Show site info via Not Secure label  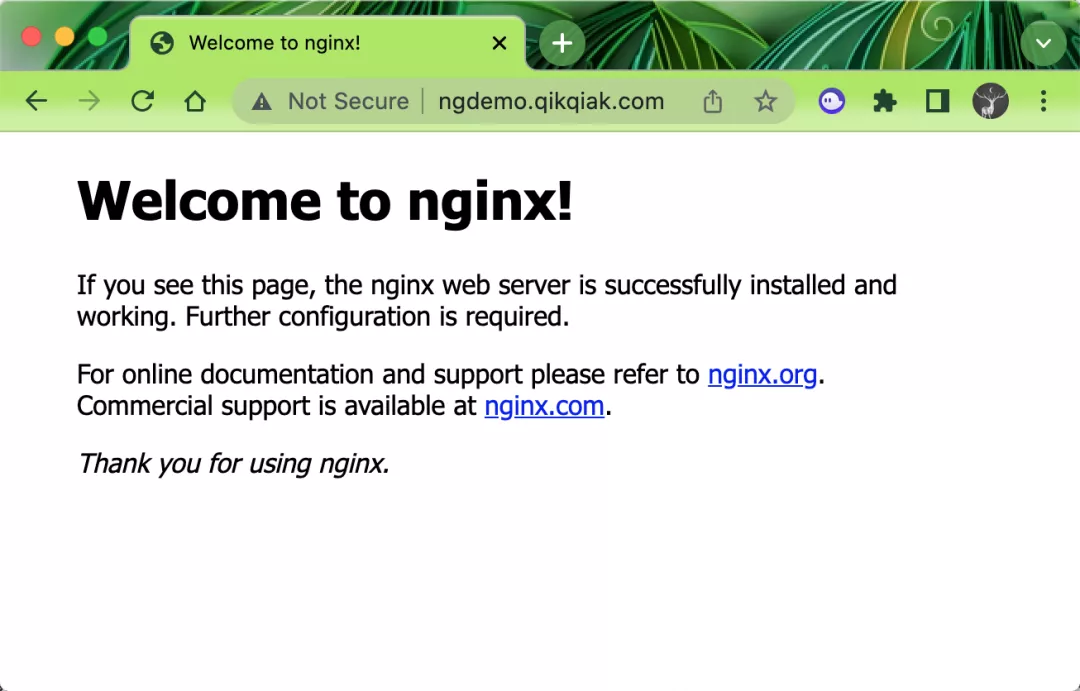[x=331, y=101]
